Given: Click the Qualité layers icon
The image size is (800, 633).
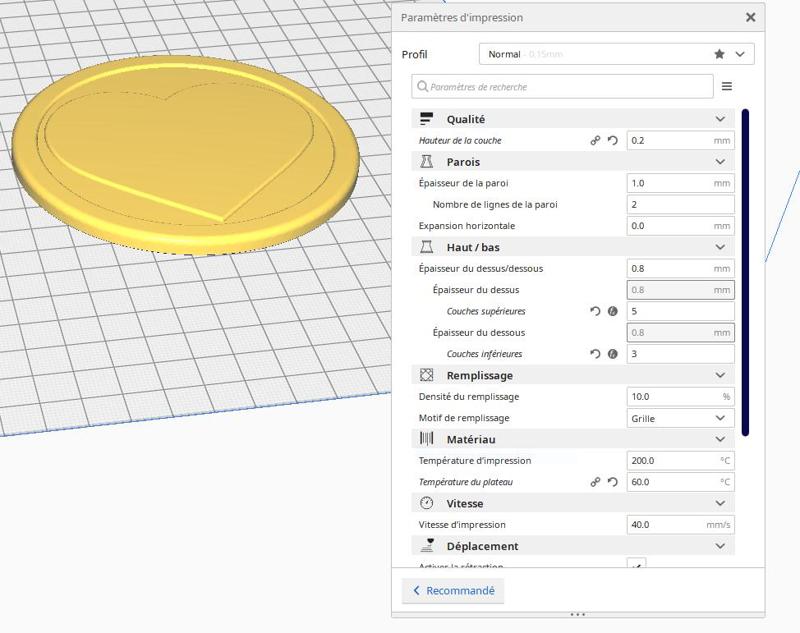Looking at the screenshot, I should [426, 119].
